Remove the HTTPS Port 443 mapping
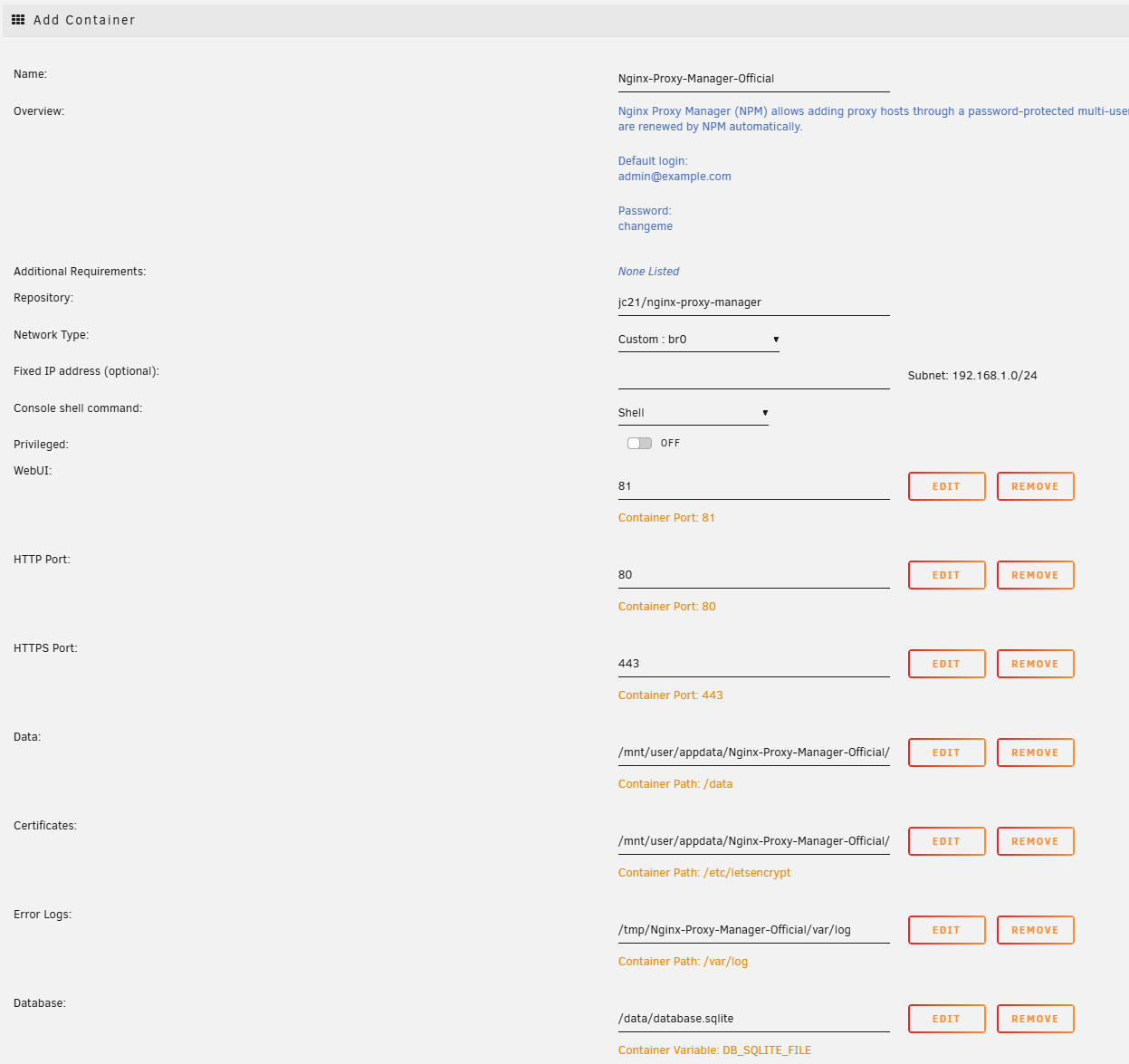The image size is (1129, 1064). 1035,664
